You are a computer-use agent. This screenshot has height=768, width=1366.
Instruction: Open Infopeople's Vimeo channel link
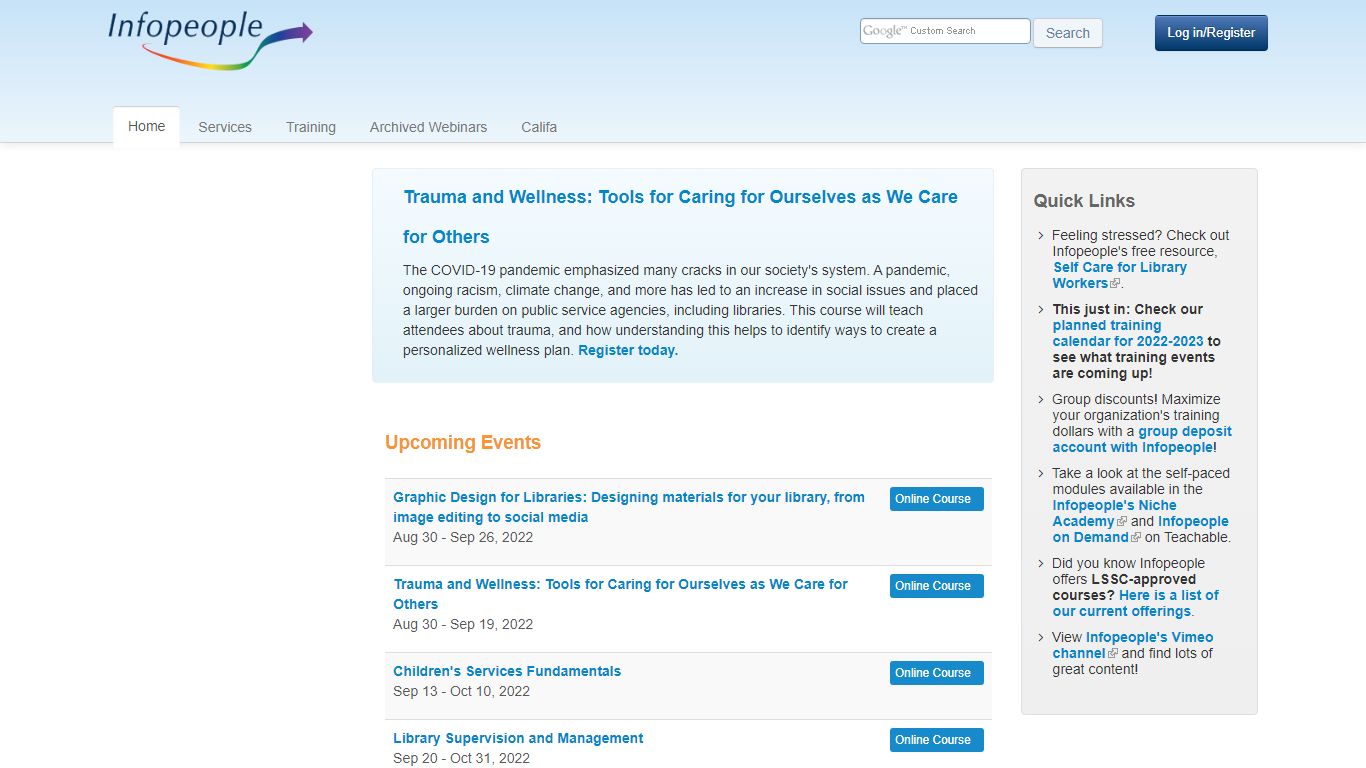(x=1132, y=645)
